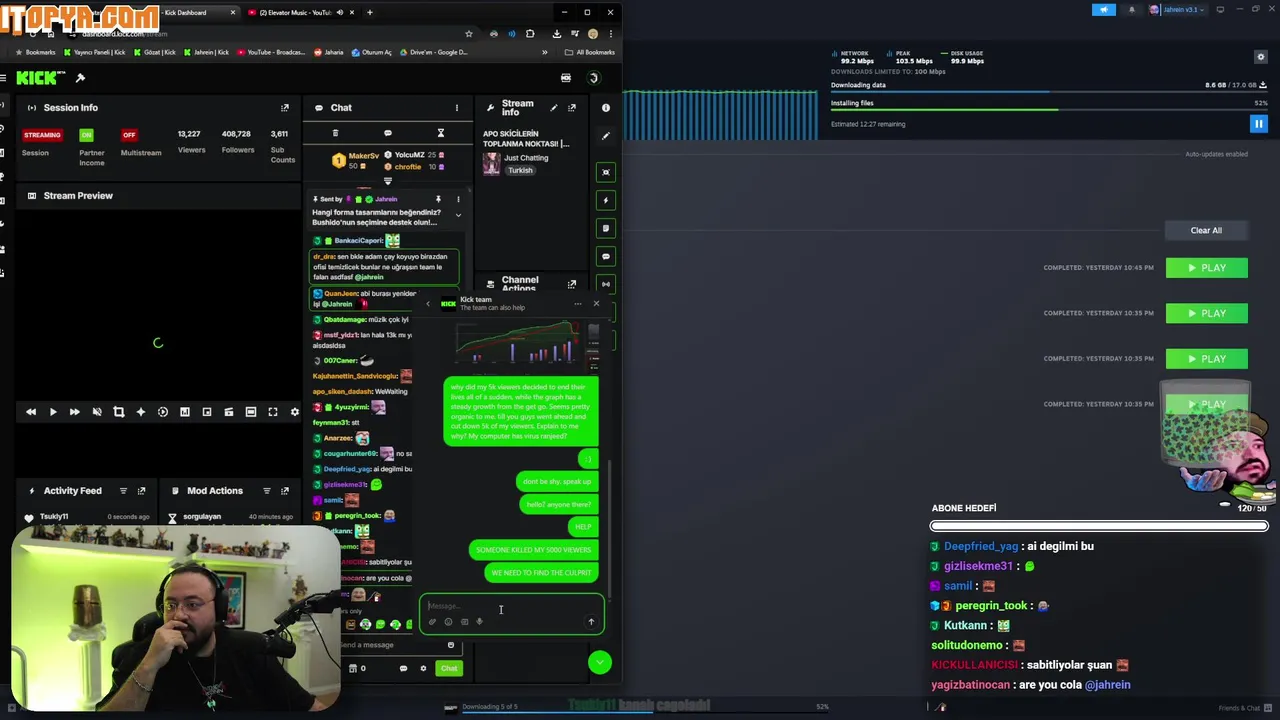Open the All Bookmarks folder
The height and width of the screenshot is (720, 1280).
[x=590, y=52]
